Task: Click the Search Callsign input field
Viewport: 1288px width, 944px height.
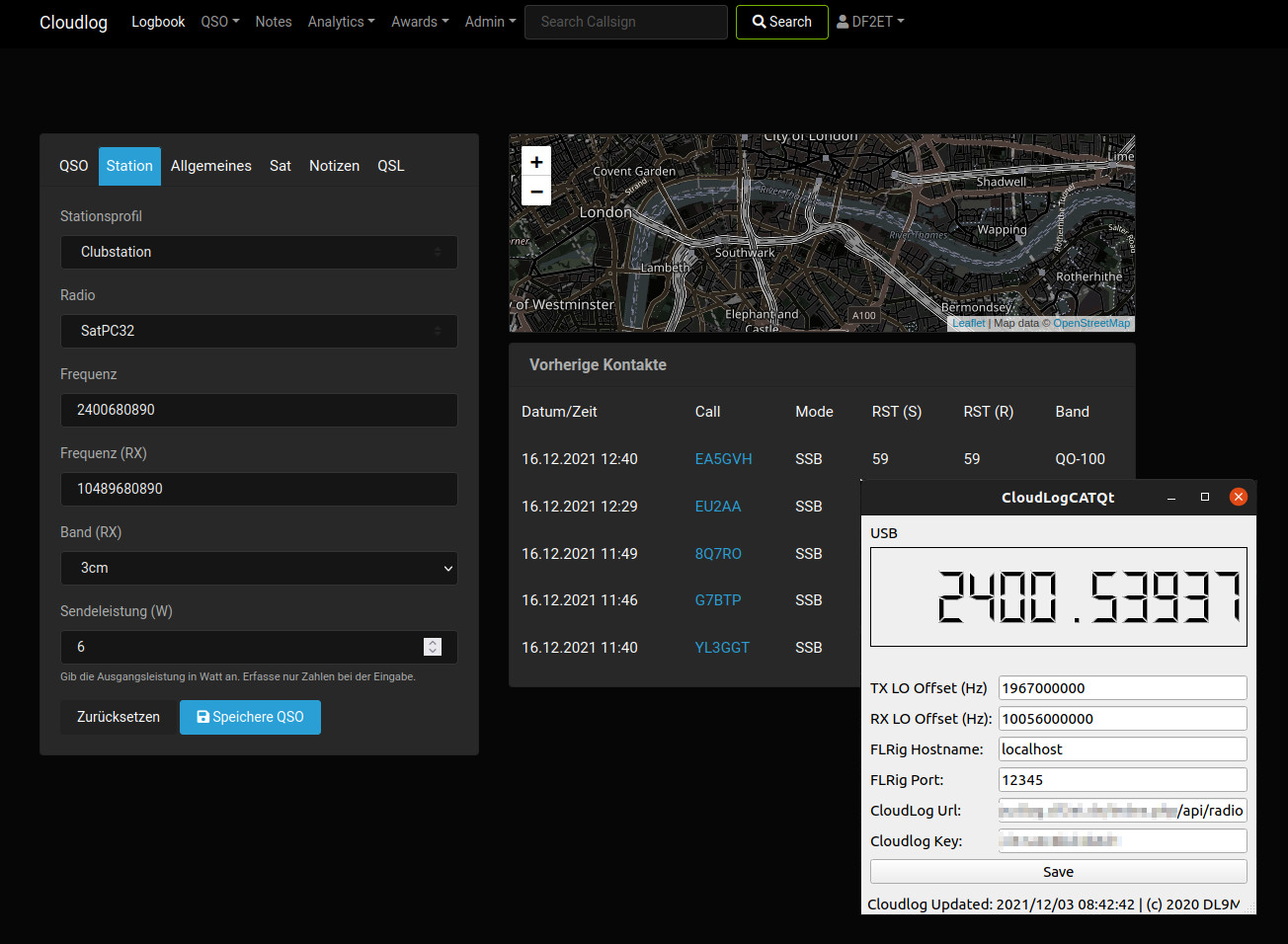Action: click(x=626, y=22)
